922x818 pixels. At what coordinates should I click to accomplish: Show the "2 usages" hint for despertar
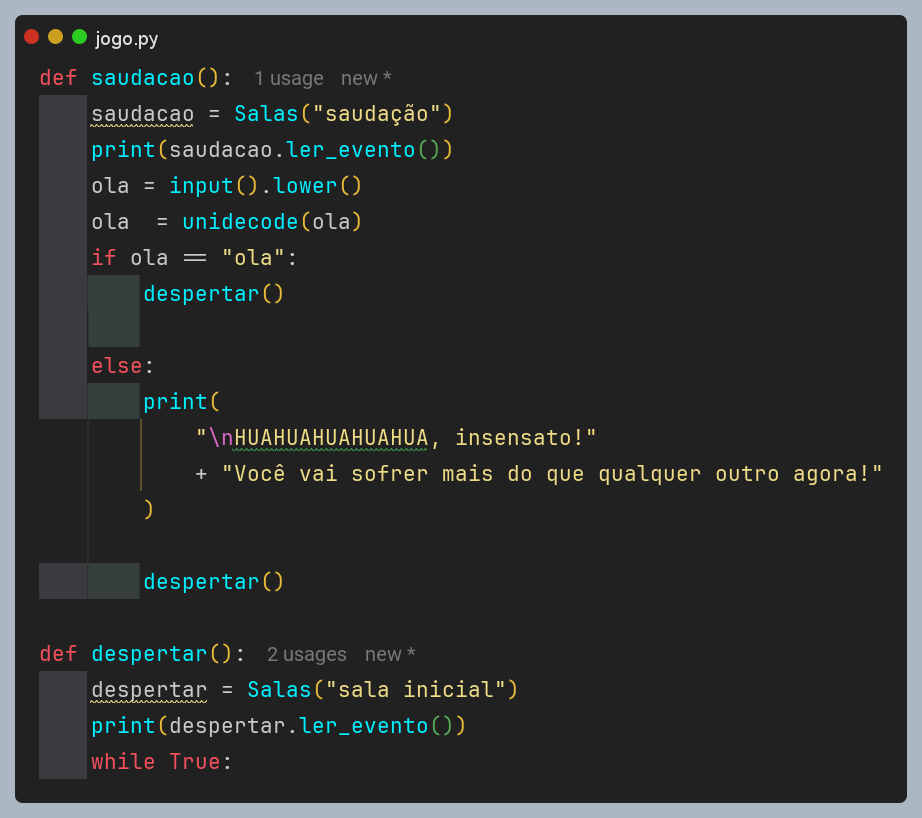306,654
